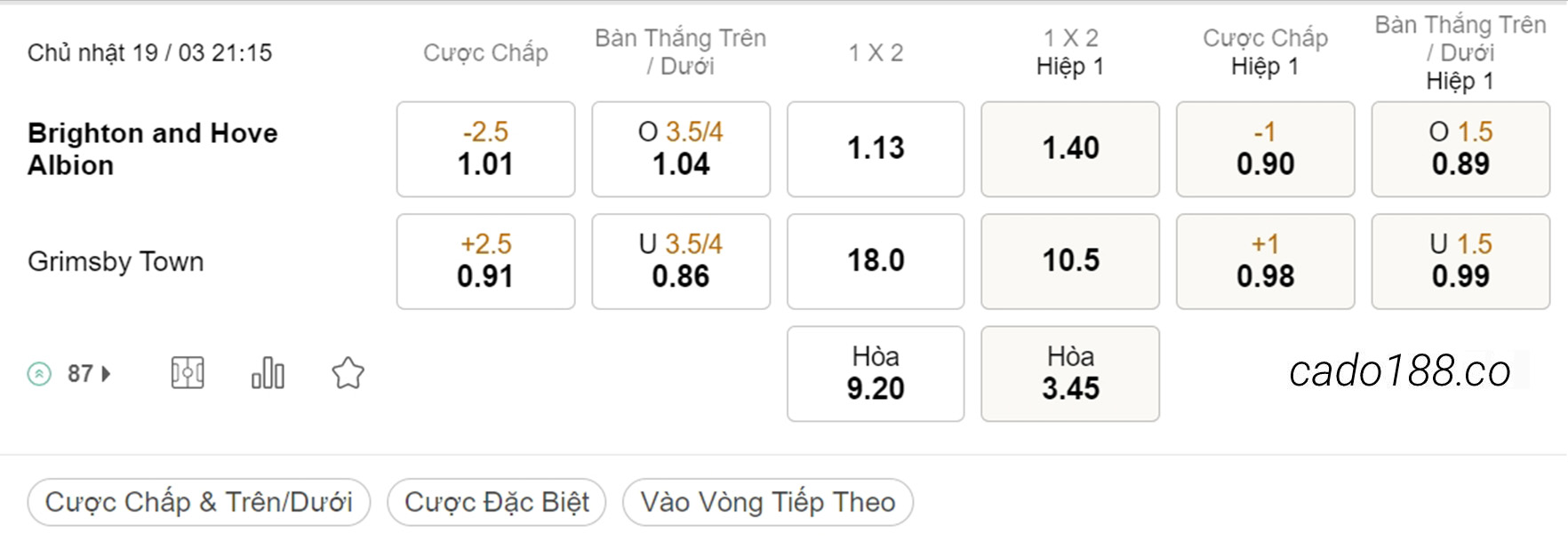Choose Brighton first-half win odds 1.40
Screen dimensions: 1568x549
(x=1070, y=149)
